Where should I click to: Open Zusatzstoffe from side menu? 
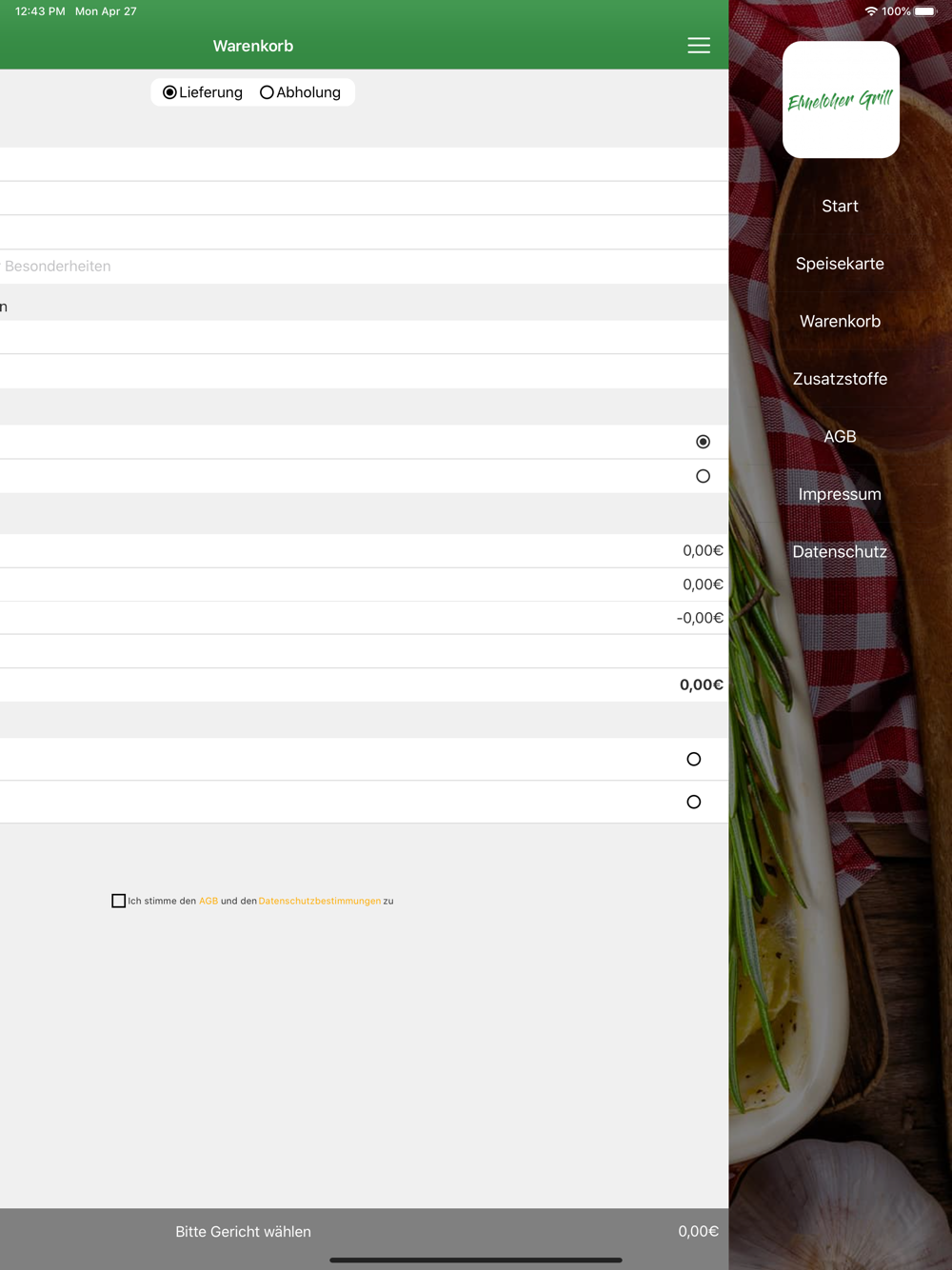point(840,379)
